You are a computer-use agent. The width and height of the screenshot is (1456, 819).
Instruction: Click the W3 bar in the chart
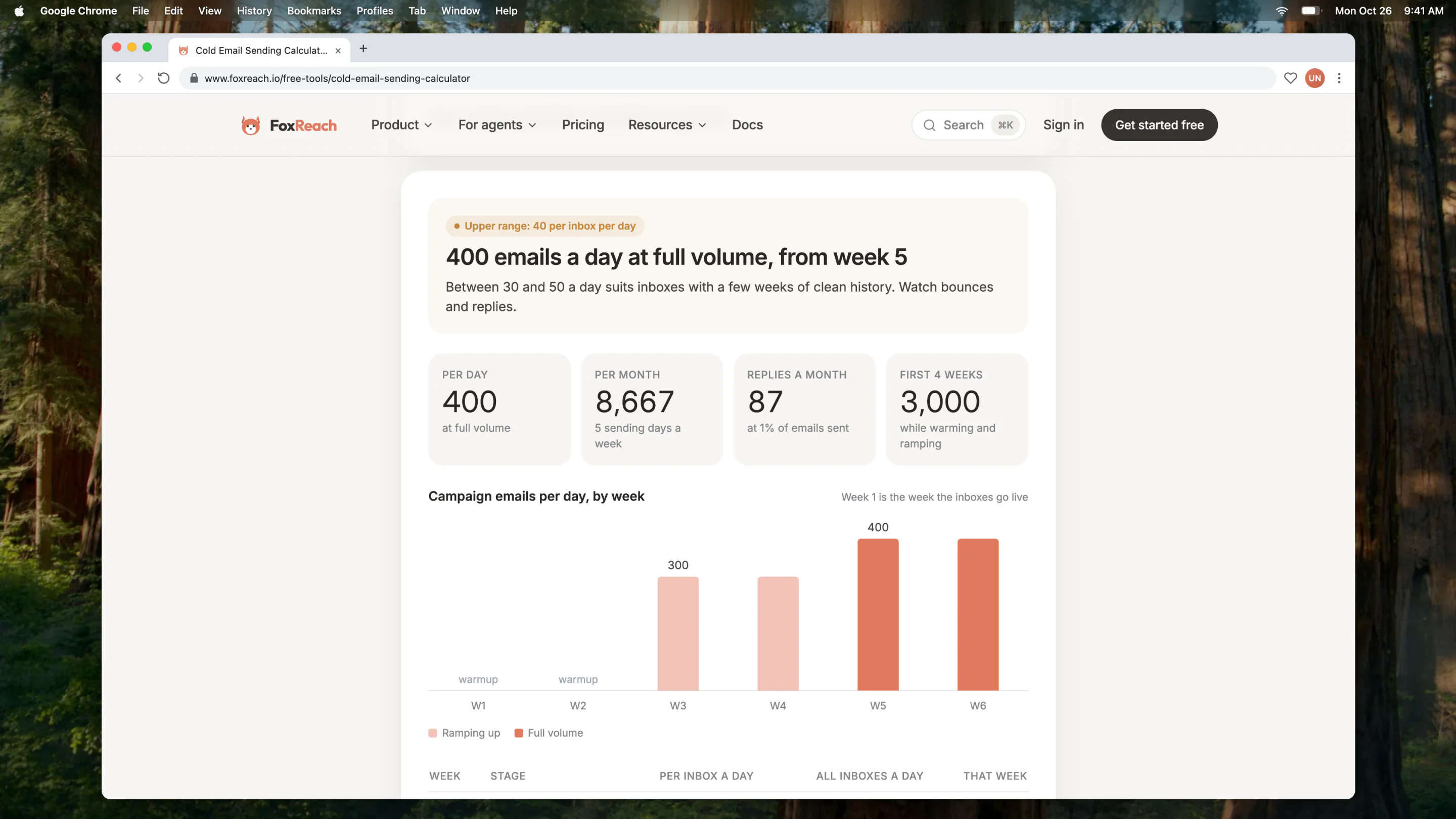coord(677,633)
